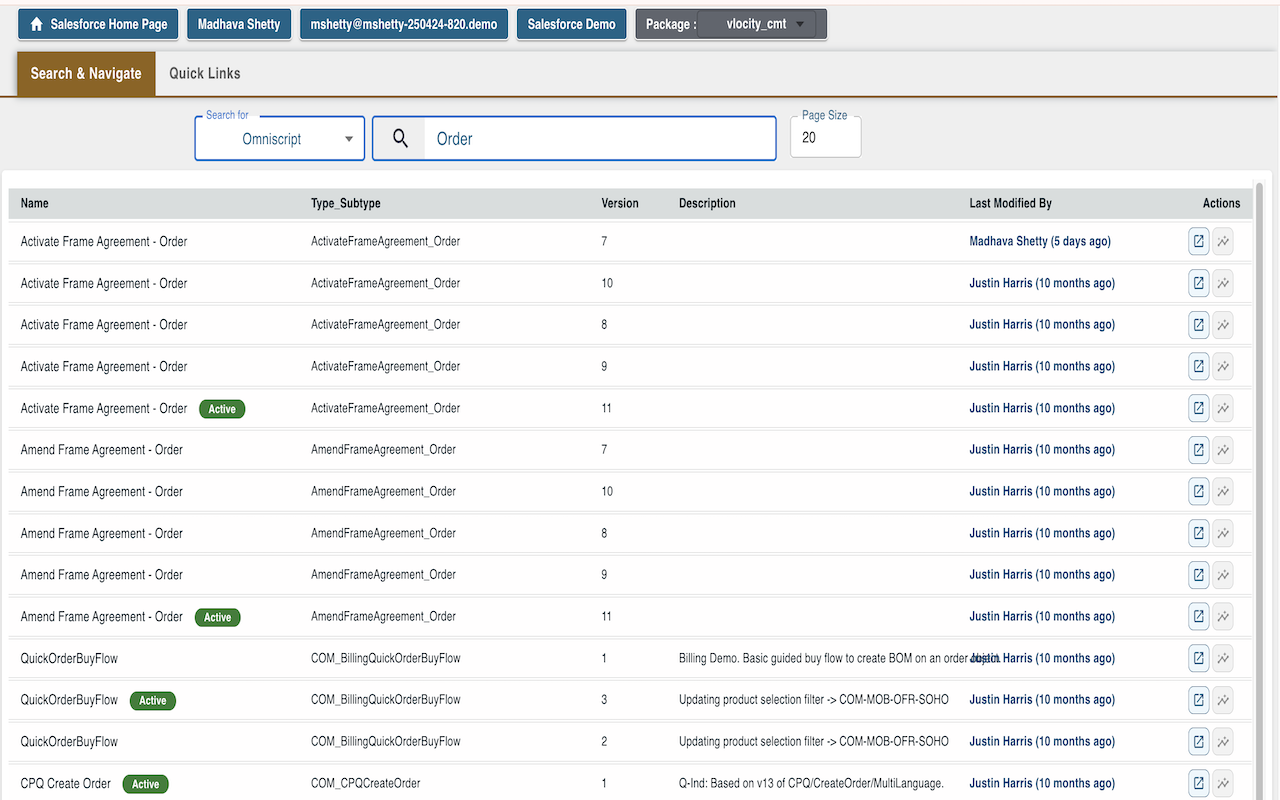
Task: Click the Name column header
Action: [35, 203]
